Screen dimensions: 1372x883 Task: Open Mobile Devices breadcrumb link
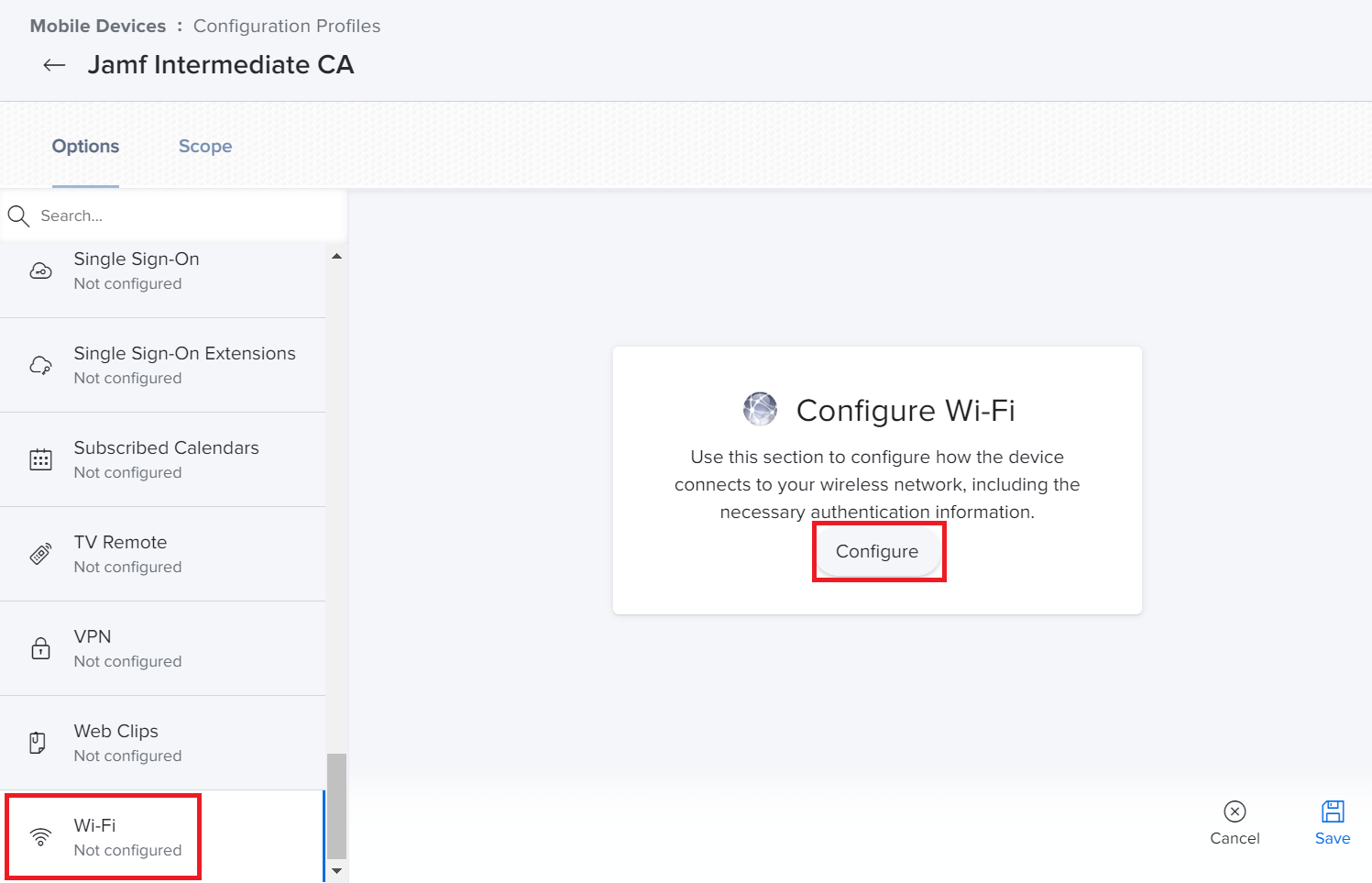click(x=98, y=26)
